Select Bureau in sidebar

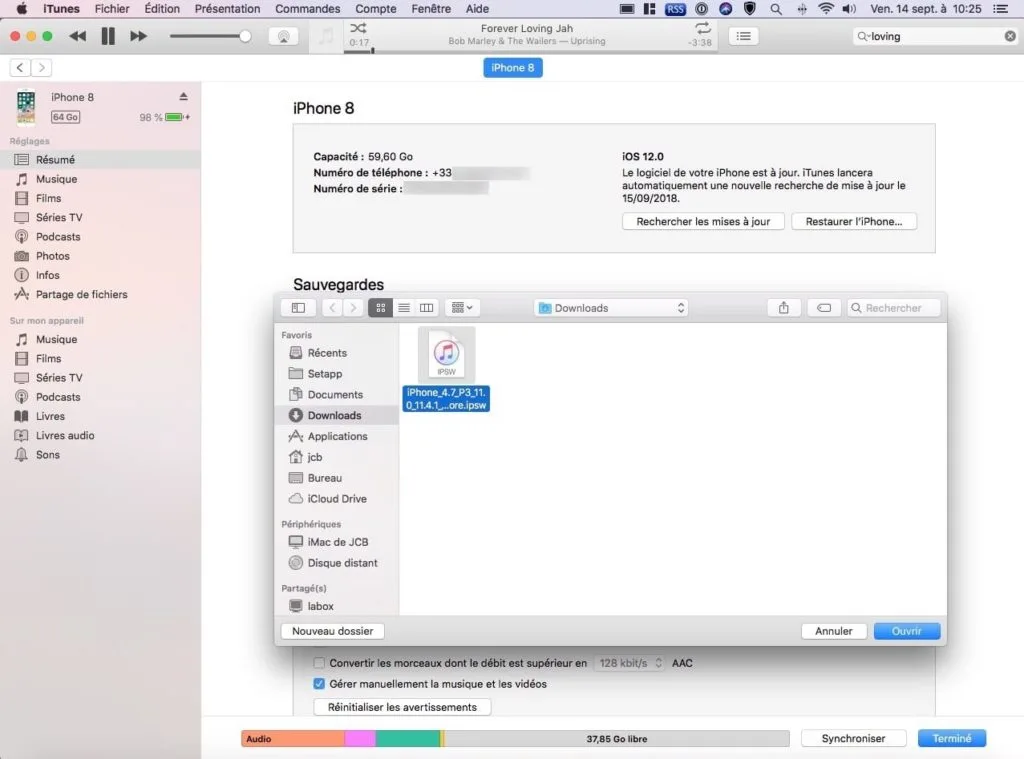(x=337, y=478)
